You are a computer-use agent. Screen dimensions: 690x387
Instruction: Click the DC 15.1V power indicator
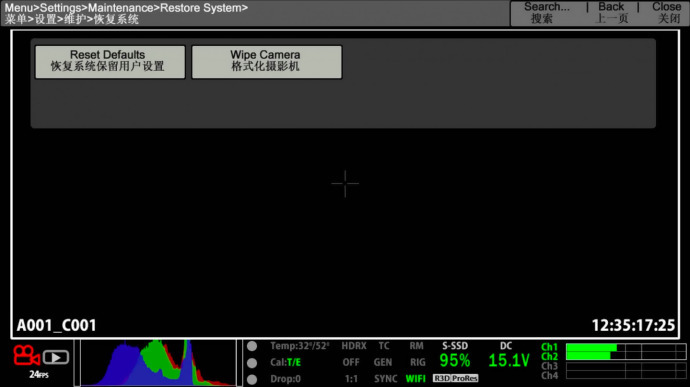coord(508,356)
